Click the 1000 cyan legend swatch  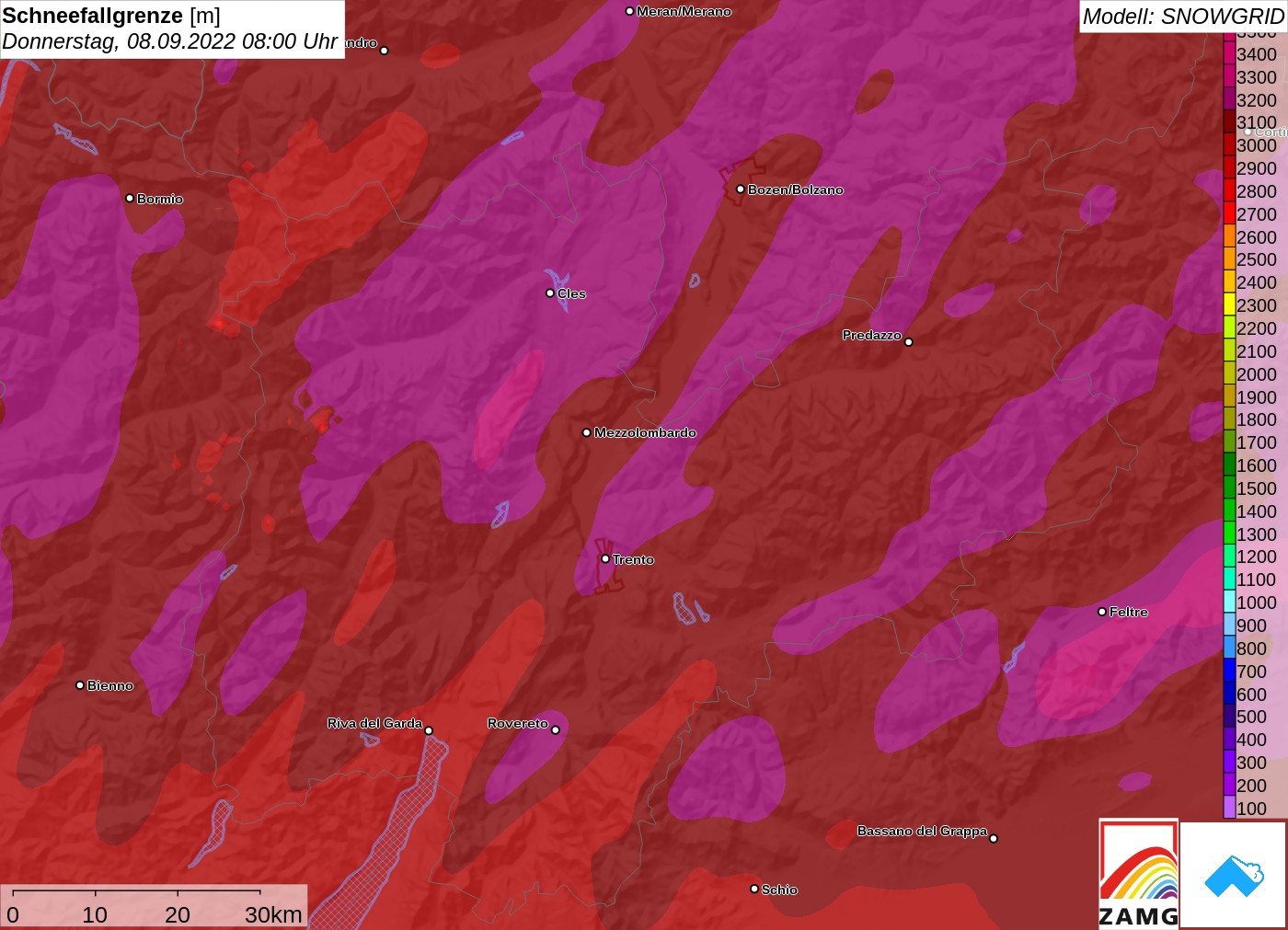(x=1229, y=602)
